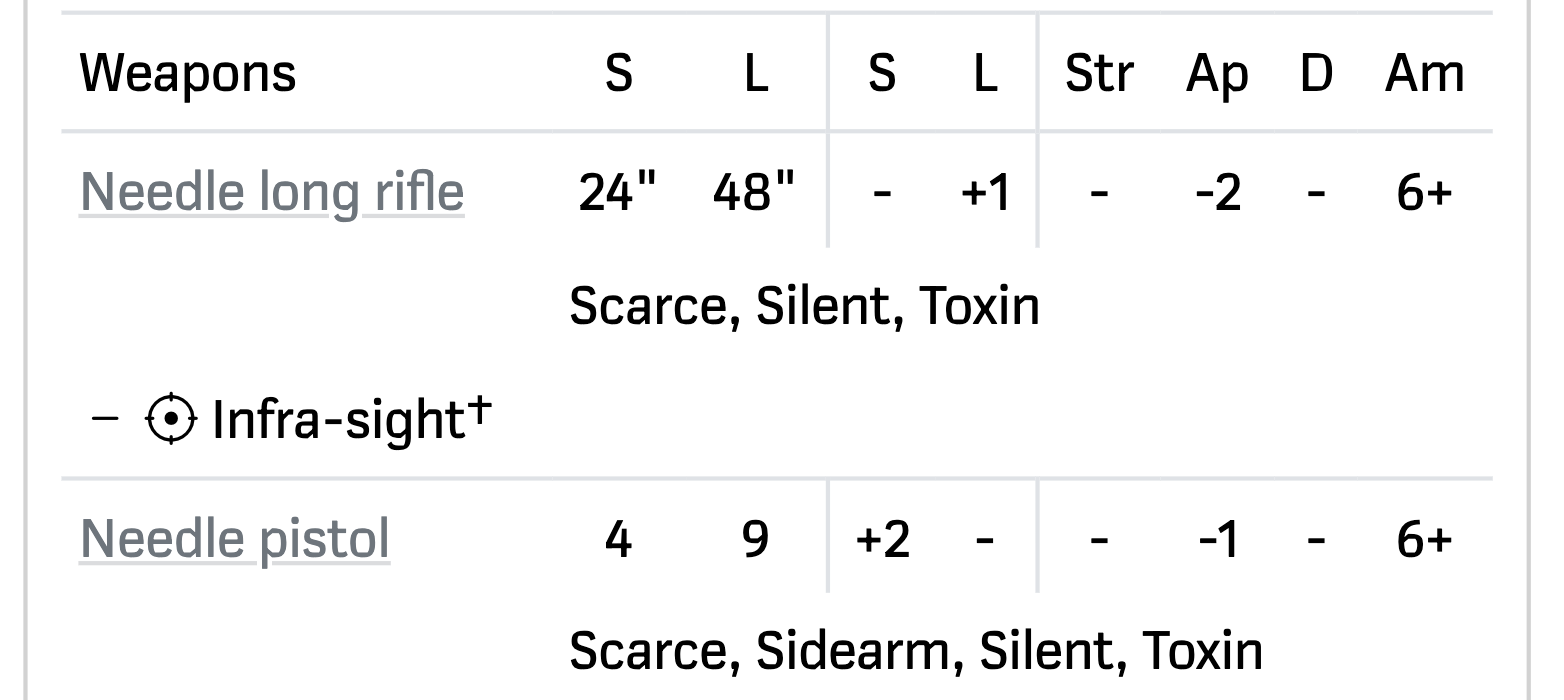Select the Needle pistol long range value 9
This screenshot has height=700, width=1564.
(x=755, y=540)
